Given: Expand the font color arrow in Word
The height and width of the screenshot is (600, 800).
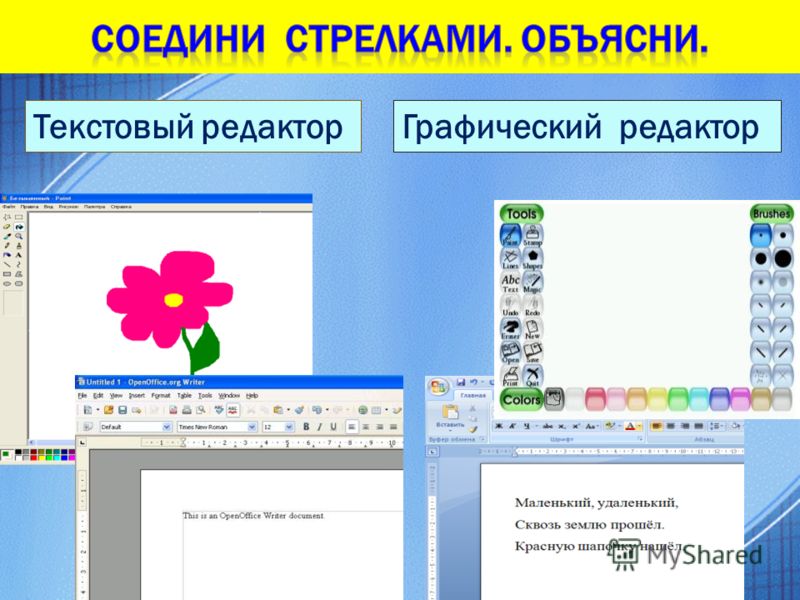Looking at the screenshot, I should pos(639,427).
